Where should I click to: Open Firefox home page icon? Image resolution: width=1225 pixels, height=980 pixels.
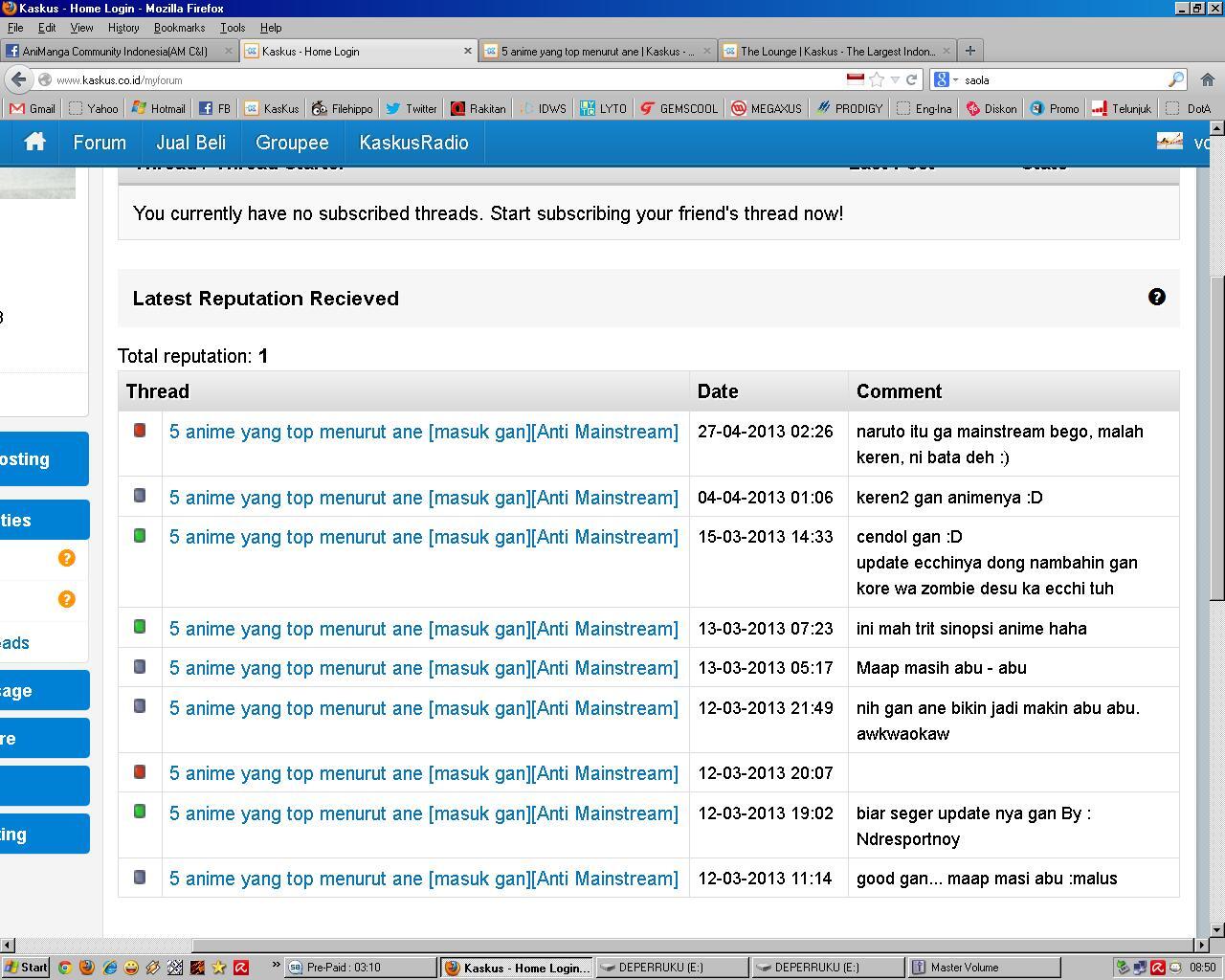pos(1207,79)
